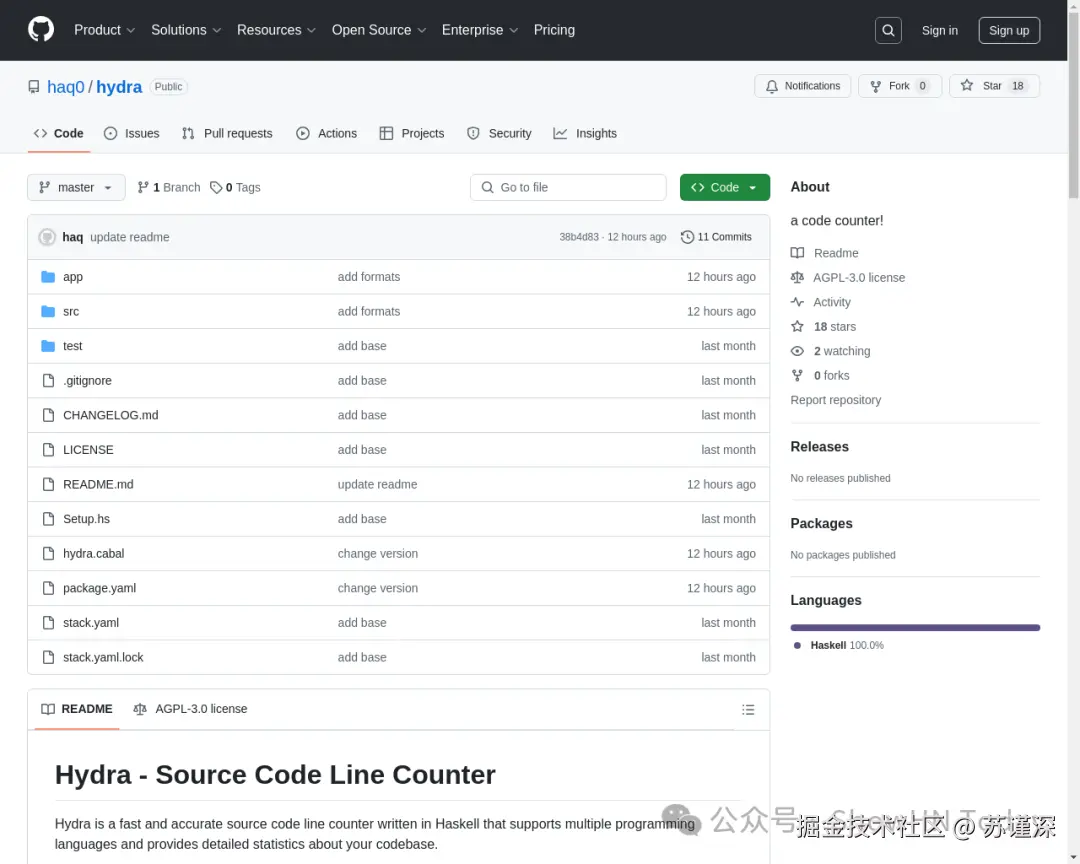Switch to the Issues tab
This screenshot has width=1080, height=864.
132,134
